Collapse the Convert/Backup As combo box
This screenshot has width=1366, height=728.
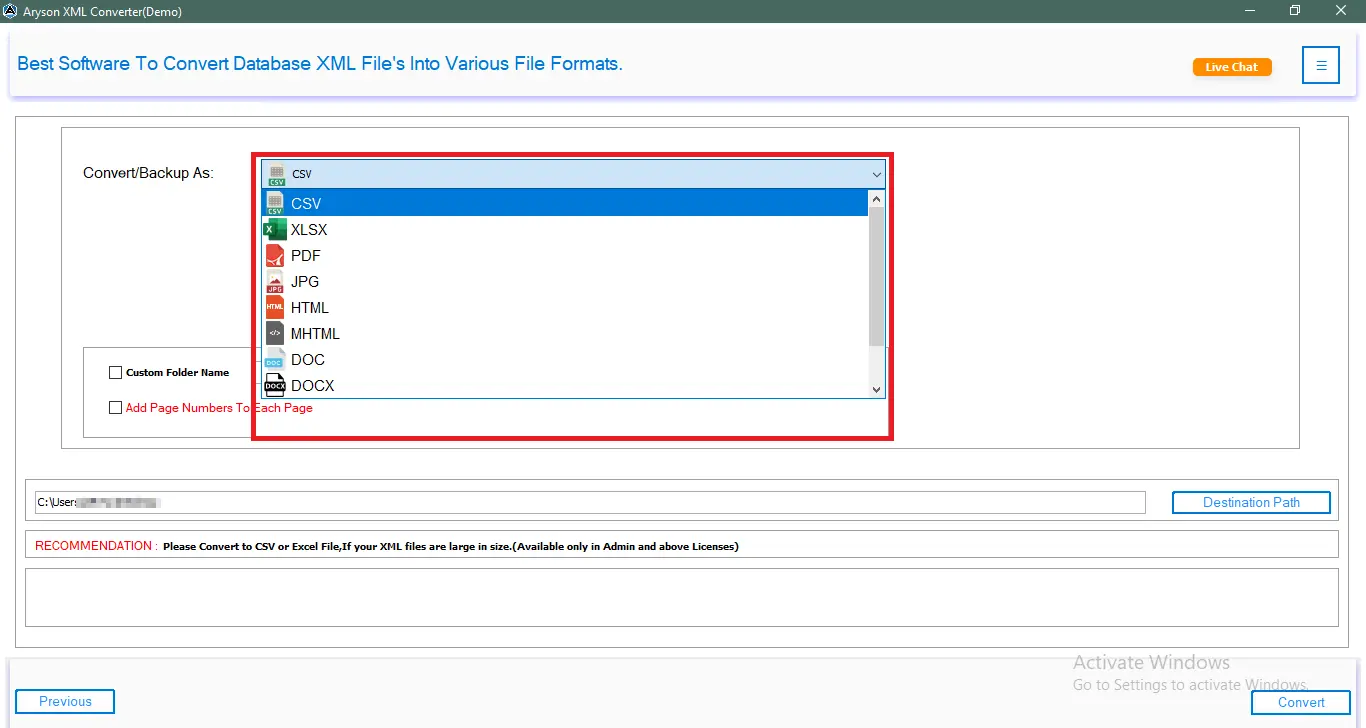click(876, 174)
